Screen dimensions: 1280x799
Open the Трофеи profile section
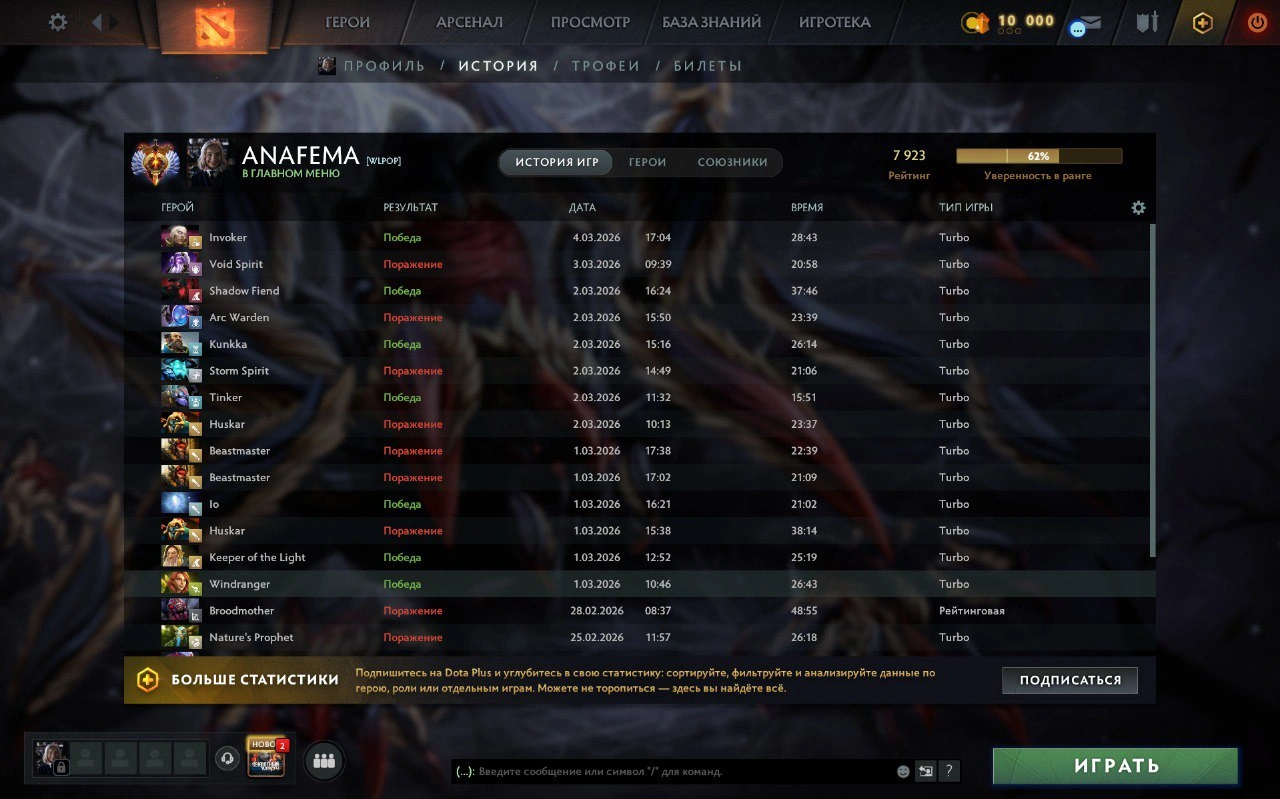606,66
